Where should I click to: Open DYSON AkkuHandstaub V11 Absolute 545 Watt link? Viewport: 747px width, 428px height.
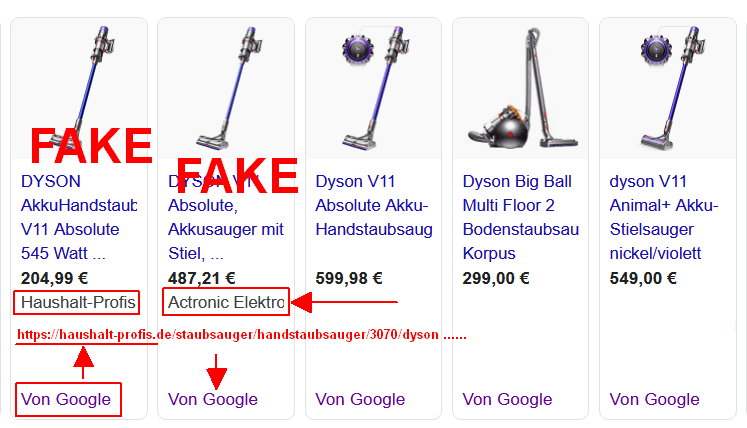(79, 217)
